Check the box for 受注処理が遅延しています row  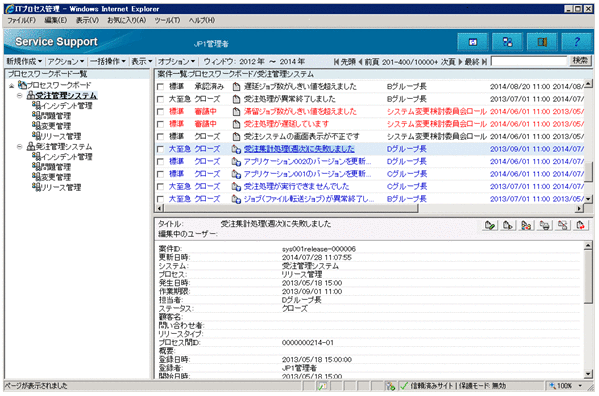click(x=160, y=124)
